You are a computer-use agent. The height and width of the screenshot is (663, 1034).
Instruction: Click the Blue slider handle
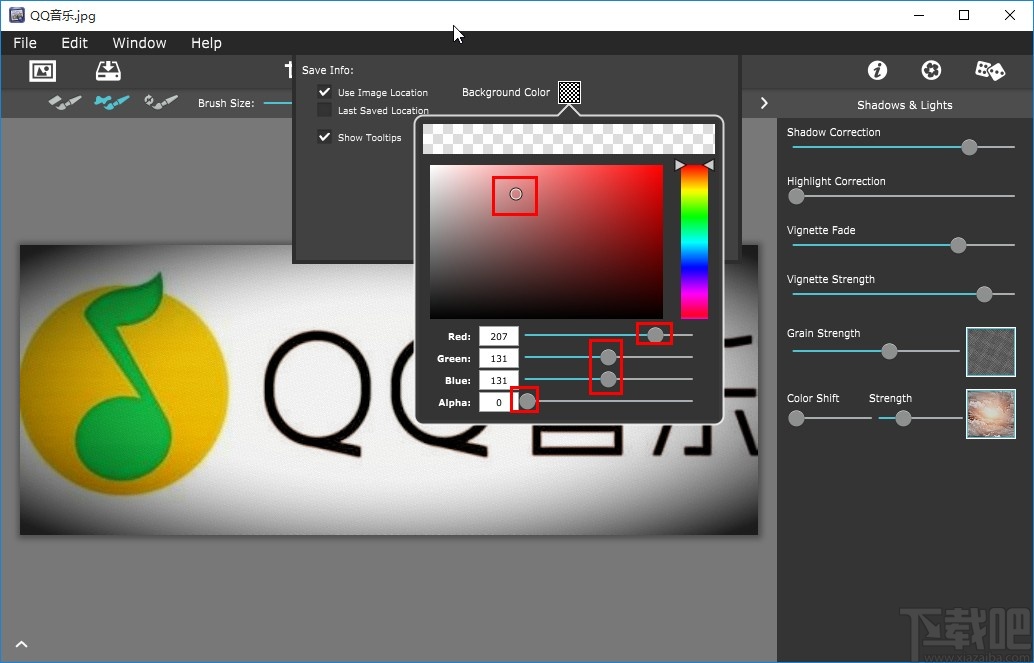pos(608,379)
